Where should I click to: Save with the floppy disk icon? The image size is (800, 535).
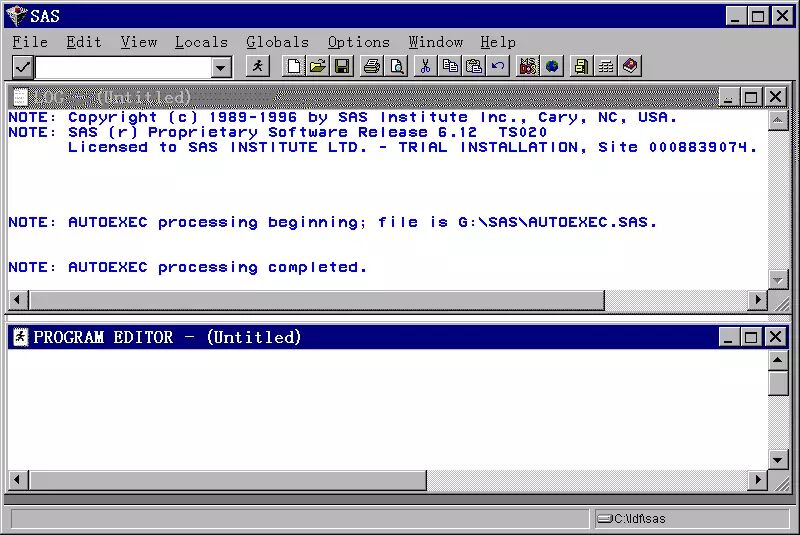pos(342,66)
